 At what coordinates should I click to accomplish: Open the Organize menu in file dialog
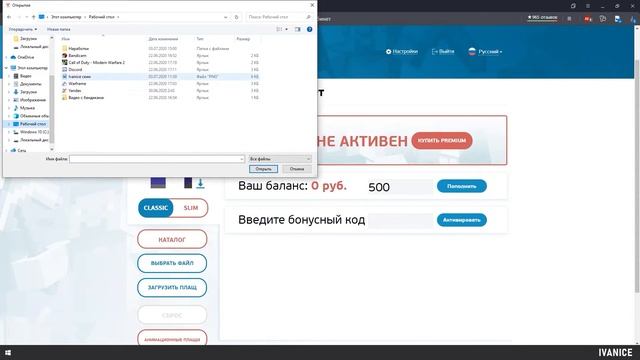(x=22, y=29)
